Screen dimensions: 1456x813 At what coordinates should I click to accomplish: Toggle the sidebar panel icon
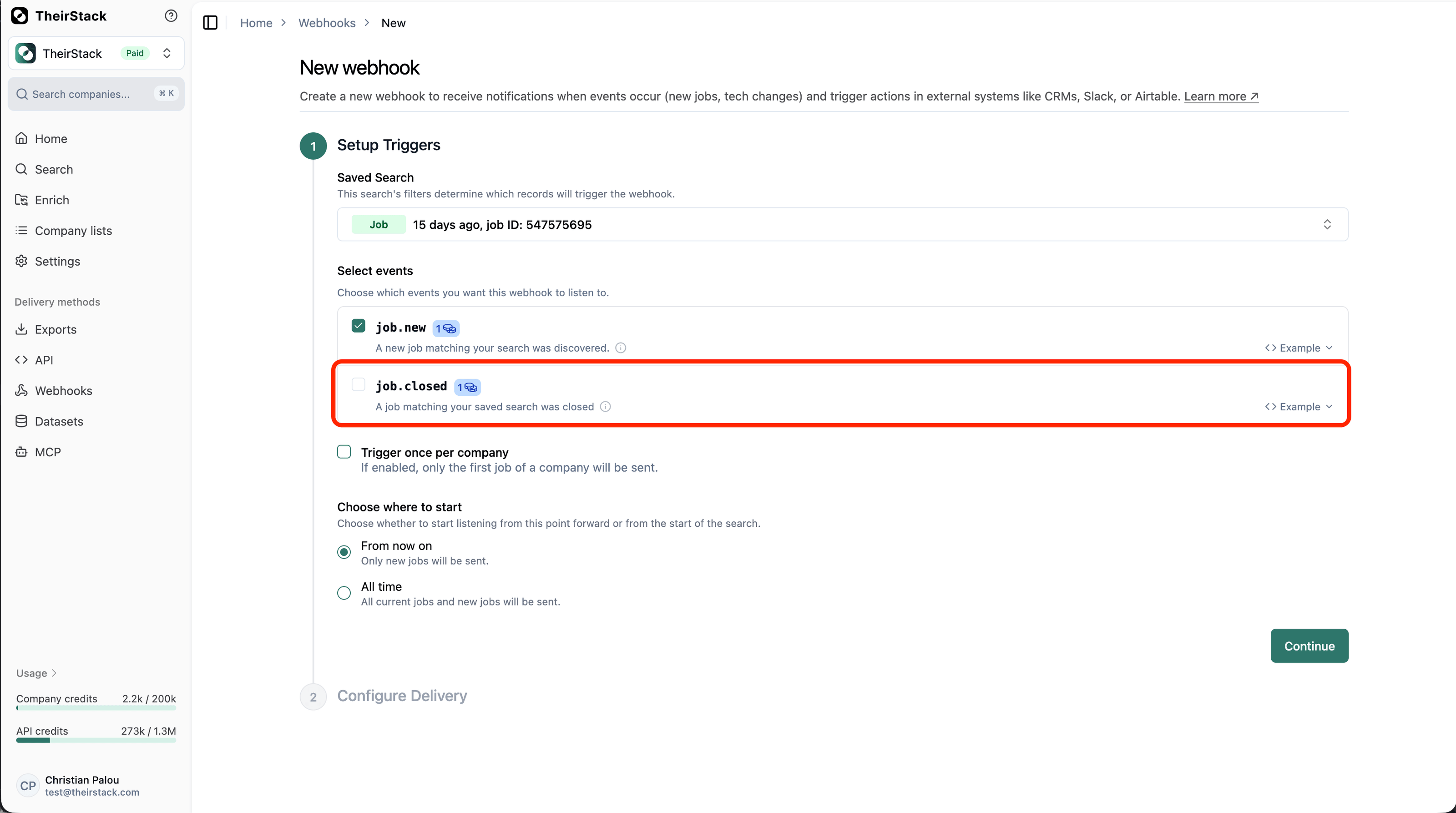(x=210, y=23)
